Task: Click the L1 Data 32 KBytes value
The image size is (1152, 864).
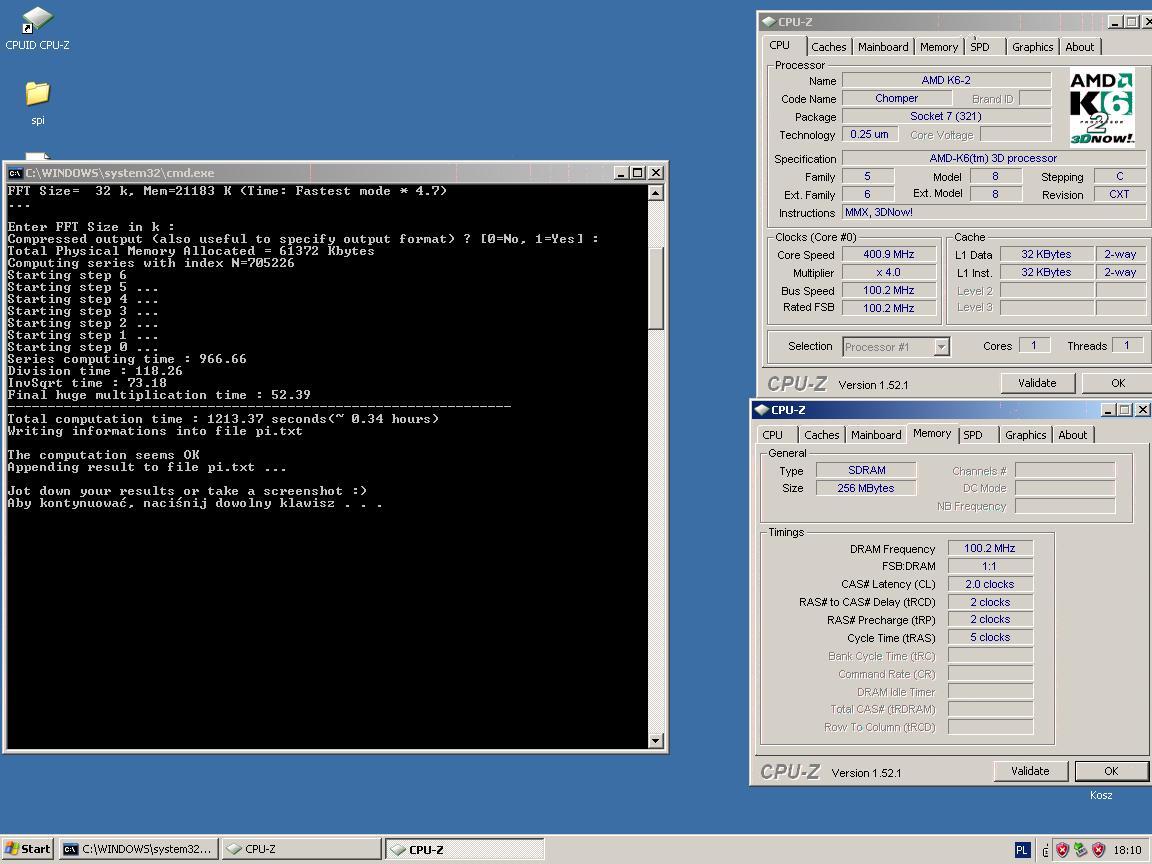Action: tap(1046, 254)
